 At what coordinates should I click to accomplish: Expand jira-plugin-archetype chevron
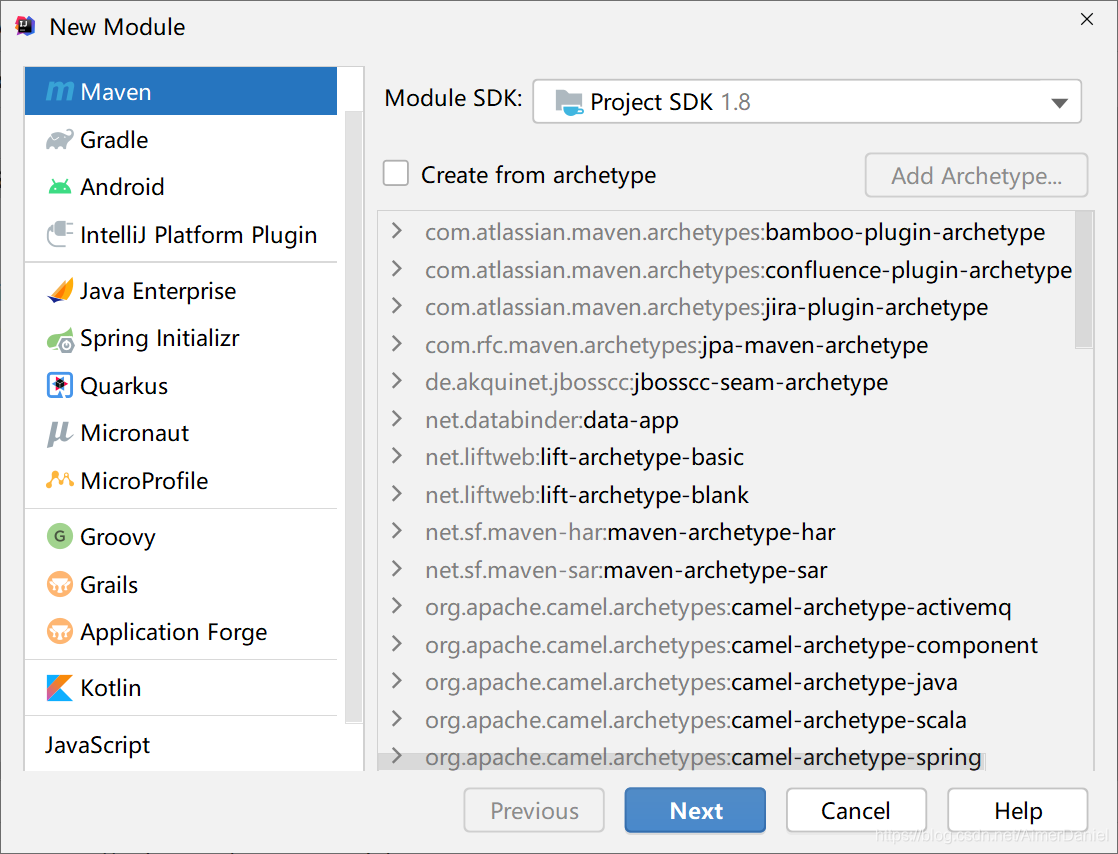397,306
